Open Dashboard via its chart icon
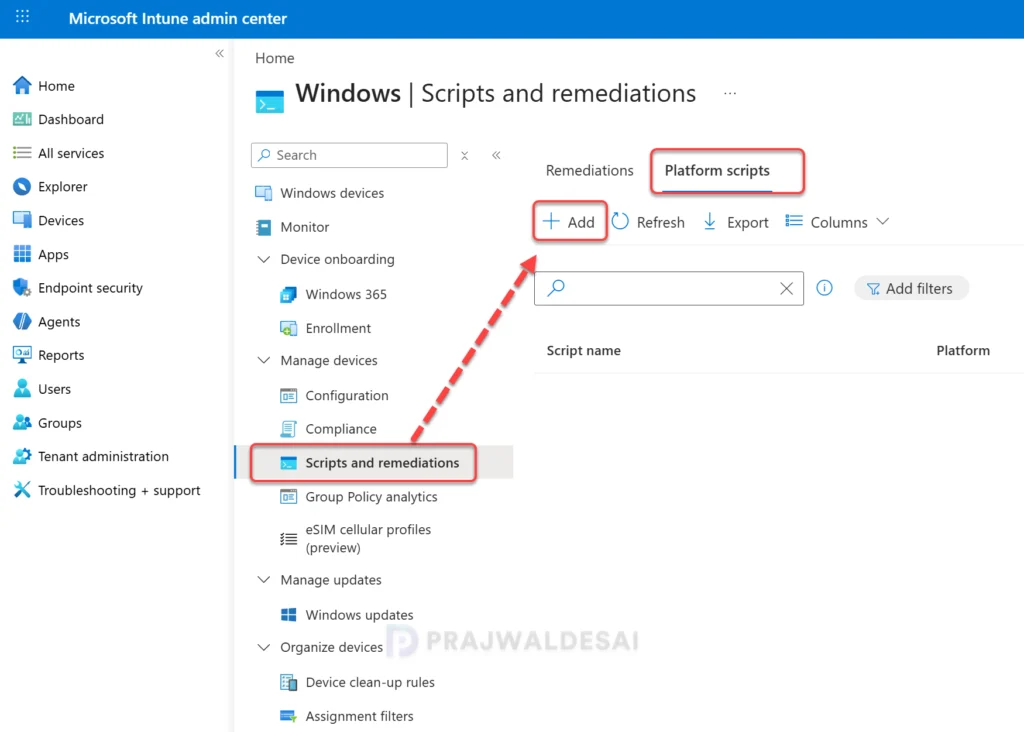 tap(22, 119)
